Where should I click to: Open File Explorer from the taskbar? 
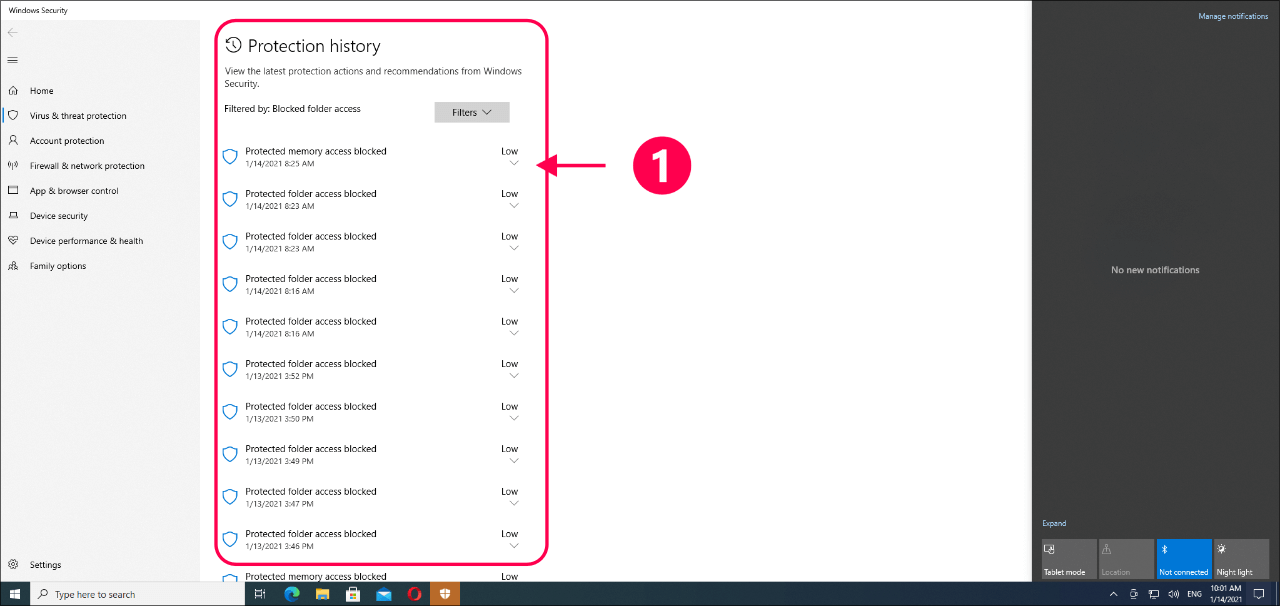pos(322,594)
